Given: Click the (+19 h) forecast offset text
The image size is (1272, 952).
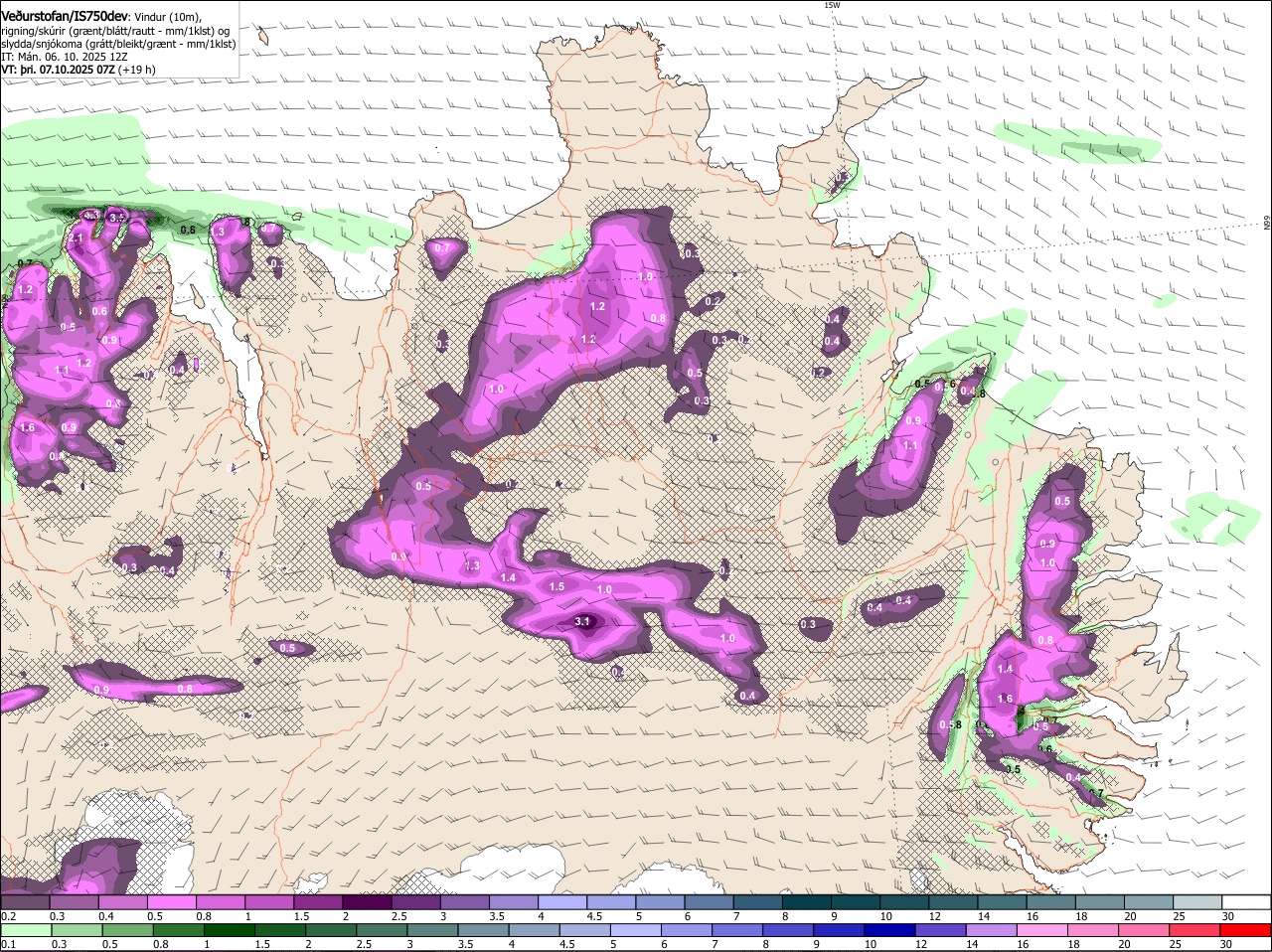Looking at the screenshot, I should 137,70.
